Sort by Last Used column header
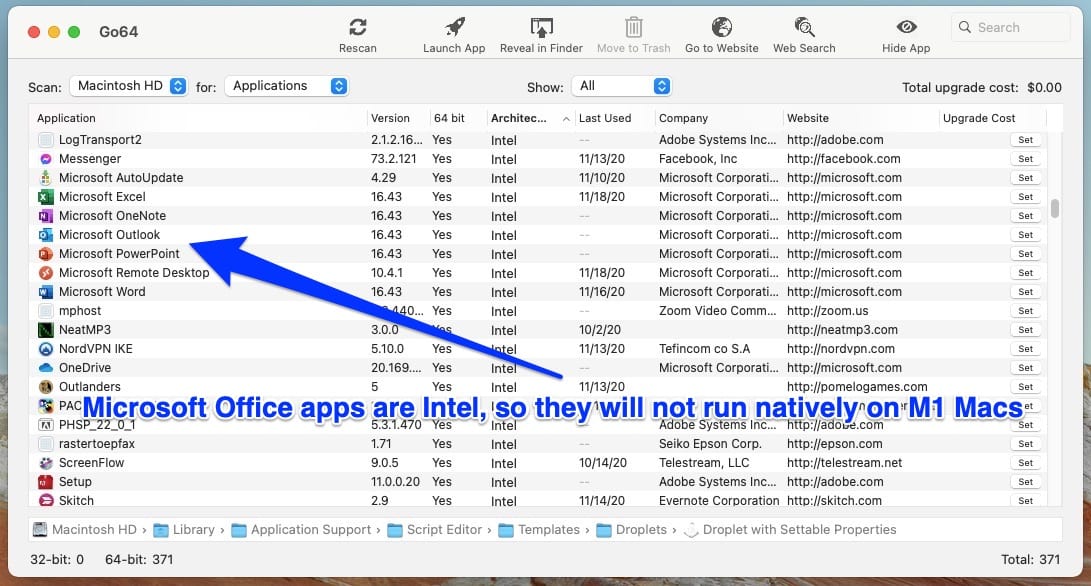 pos(605,118)
